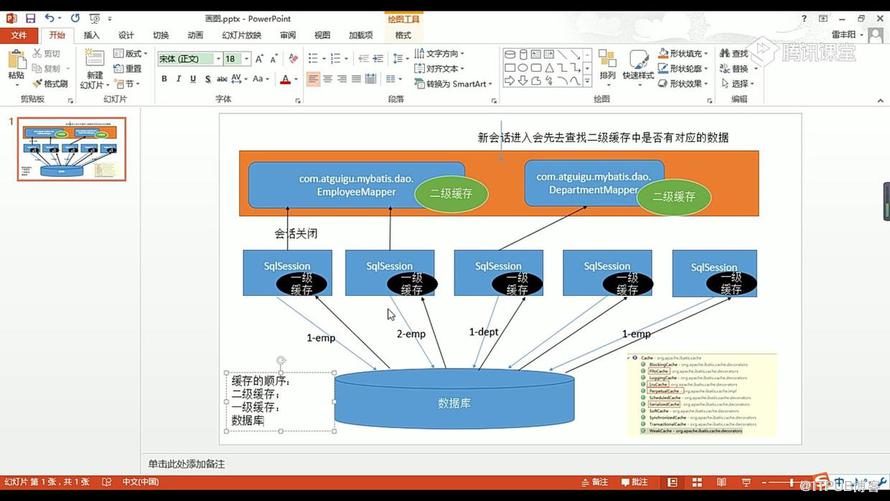Select the down block arrow shape

523,81
